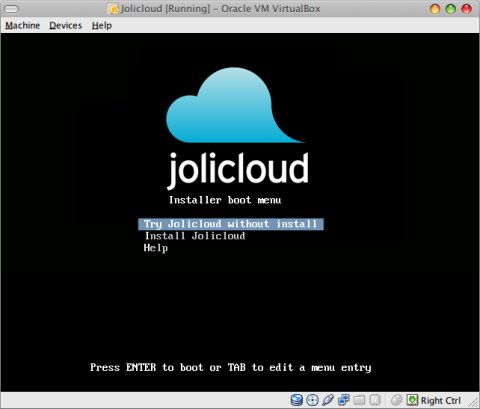This screenshot has height=409, width=480.
Task: Click the optical CD/DVD drive status icon
Action: (x=312, y=400)
